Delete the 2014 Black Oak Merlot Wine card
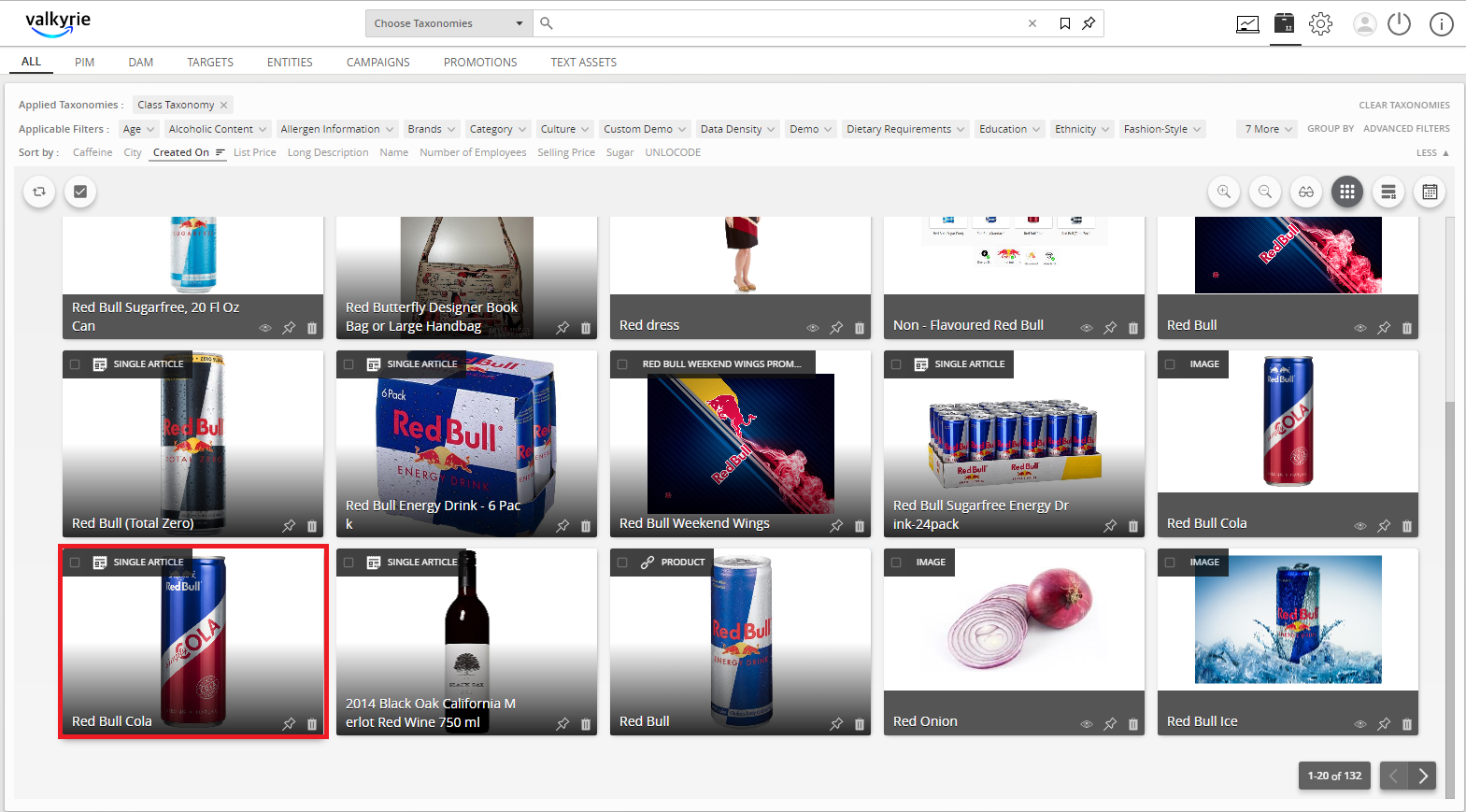This screenshot has height=812, width=1466. [586, 724]
